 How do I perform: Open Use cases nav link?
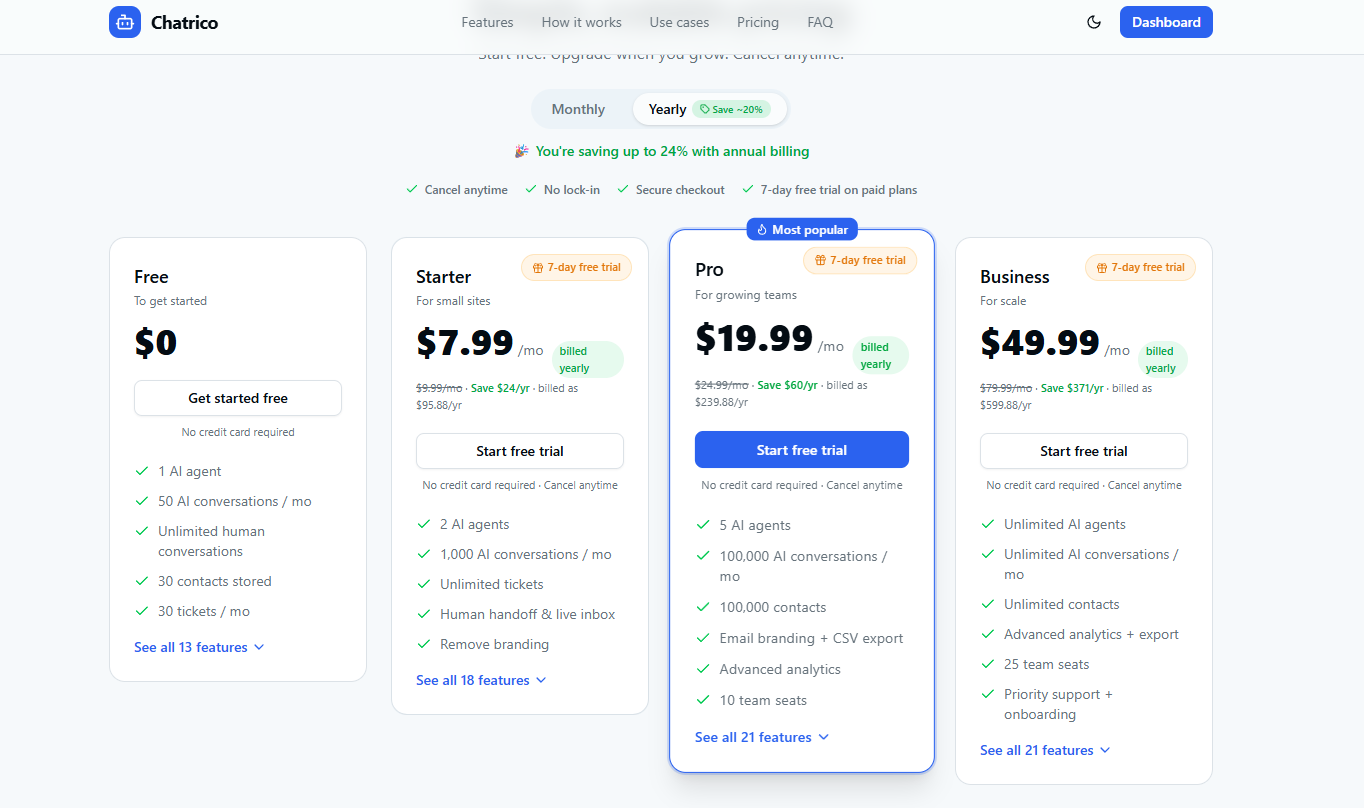(x=679, y=22)
